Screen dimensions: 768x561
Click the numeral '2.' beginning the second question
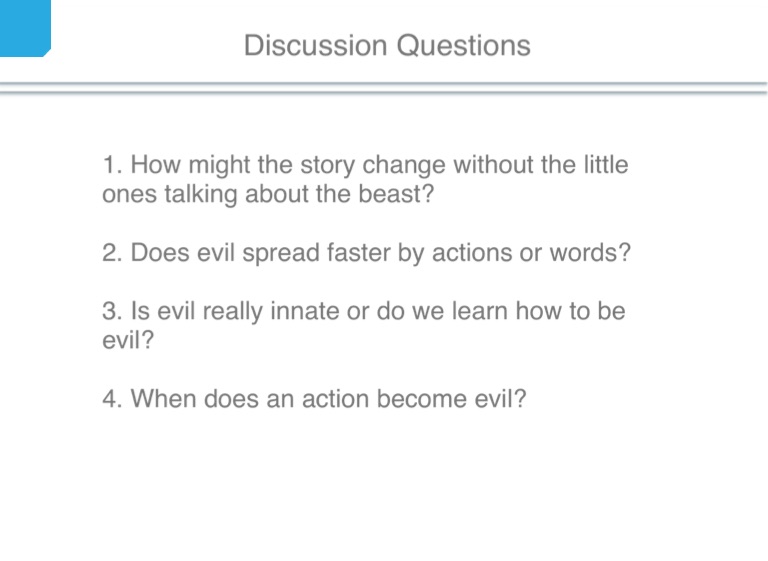click(112, 253)
